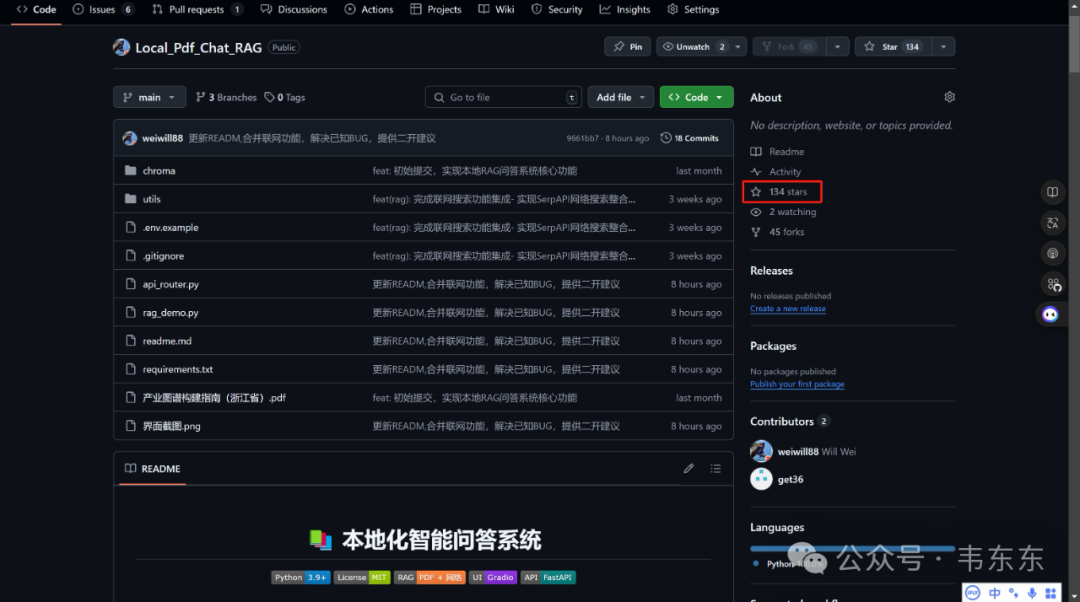The width and height of the screenshot is (1080, 602).
Task: Open the weiwill88 commit author link
Action: click(163, 138)
